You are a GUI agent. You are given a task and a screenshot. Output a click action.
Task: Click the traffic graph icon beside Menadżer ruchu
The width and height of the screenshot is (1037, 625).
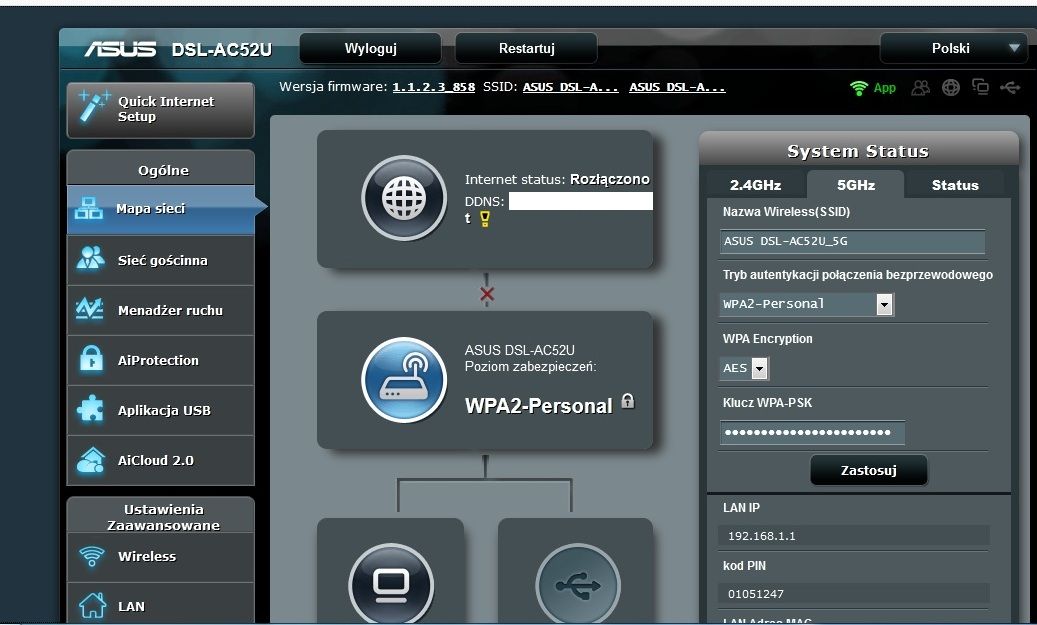tap(89, 309)
